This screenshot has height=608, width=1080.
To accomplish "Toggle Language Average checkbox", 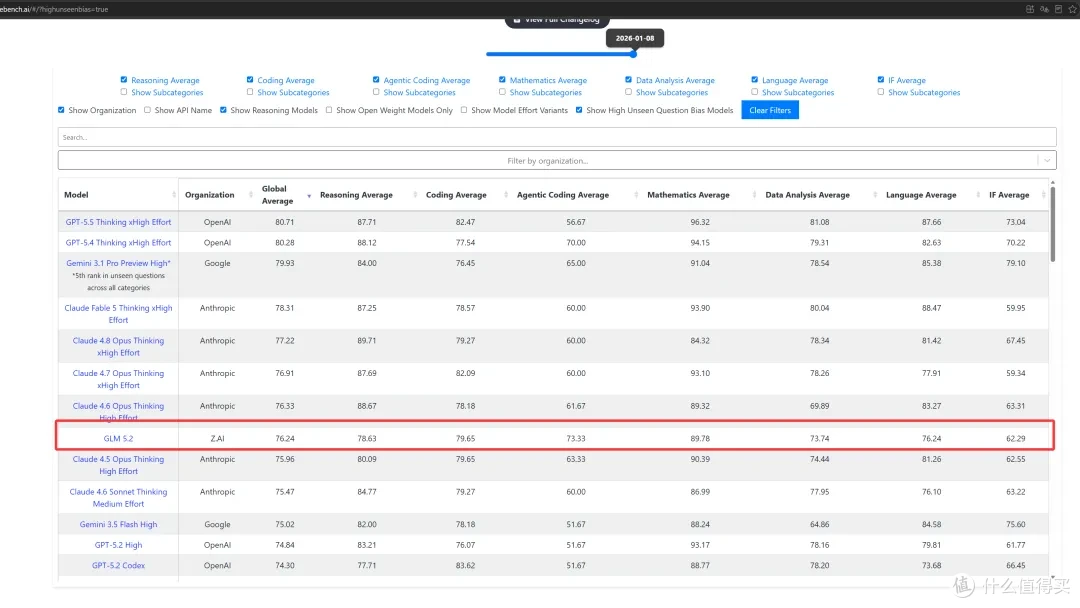I will (x=754, y=80).
